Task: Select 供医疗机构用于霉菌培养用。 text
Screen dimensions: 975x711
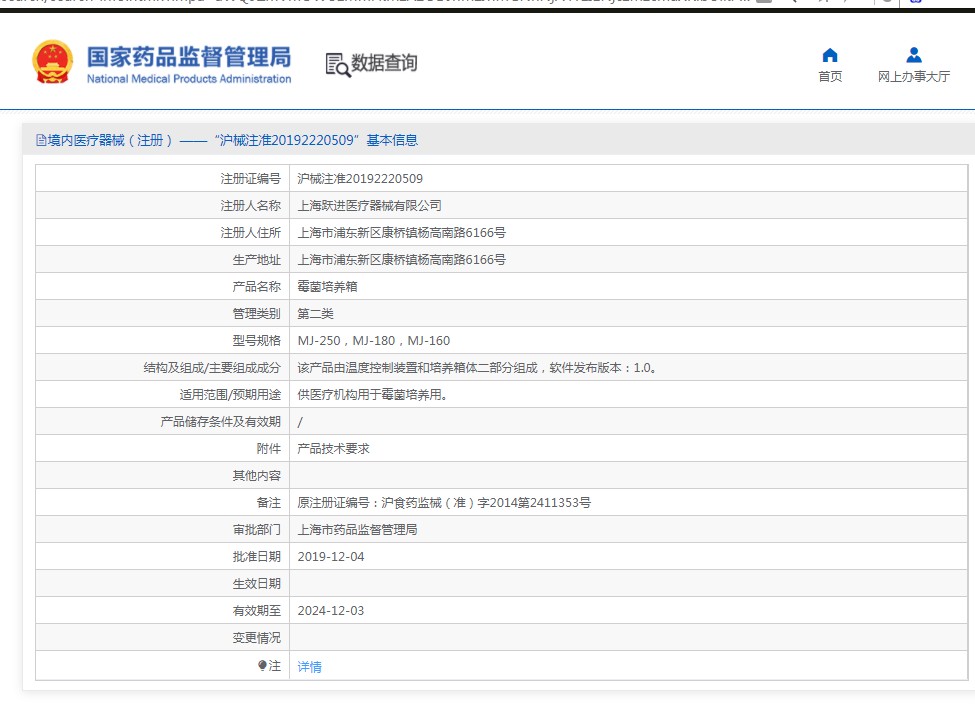Action: click(x=373, y=395)
